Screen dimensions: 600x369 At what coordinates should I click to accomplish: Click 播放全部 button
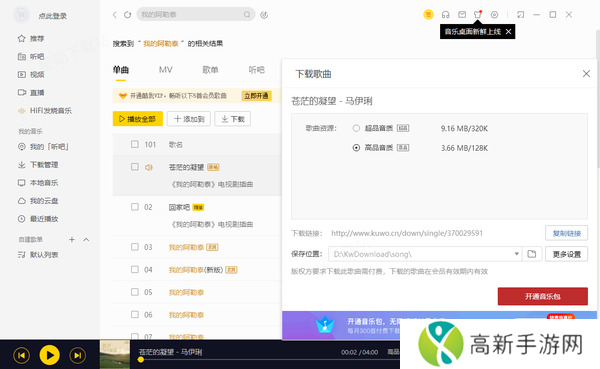click(138, 119)
